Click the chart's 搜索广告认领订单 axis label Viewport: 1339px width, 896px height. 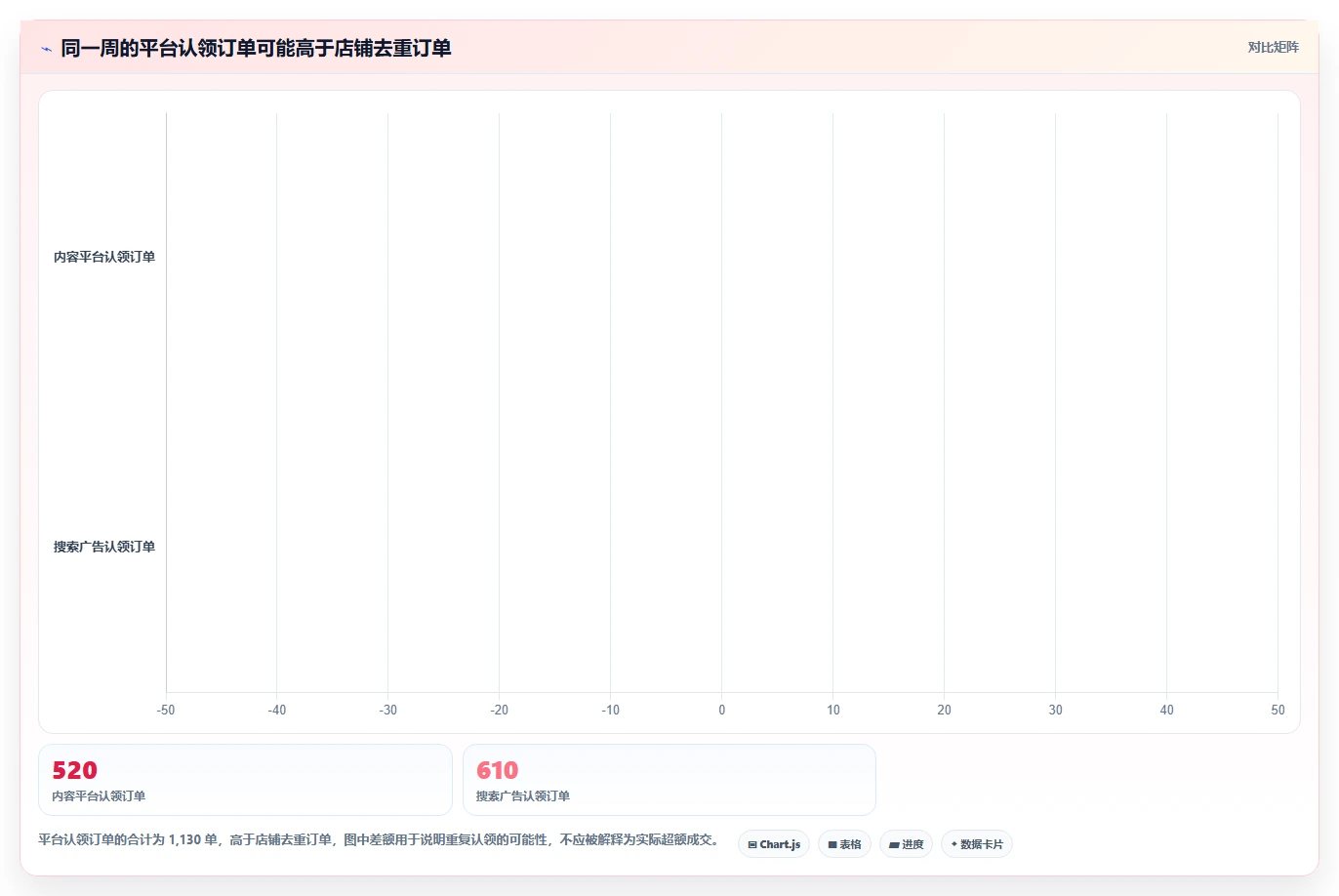click(x=104, y=547)
